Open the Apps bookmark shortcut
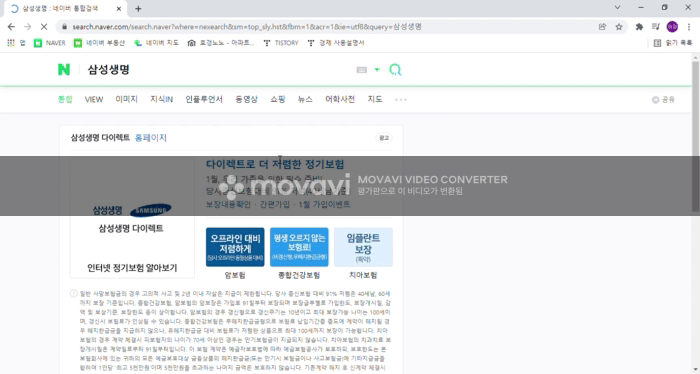This screenshot has height=374, width=700. pos(16,43)
